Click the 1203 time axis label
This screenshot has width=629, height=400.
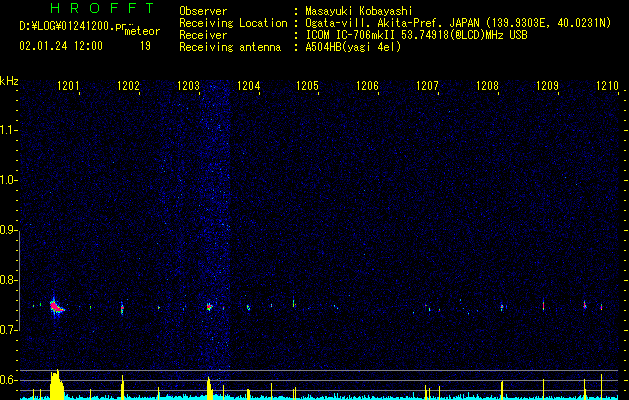[x=188, y=85]
